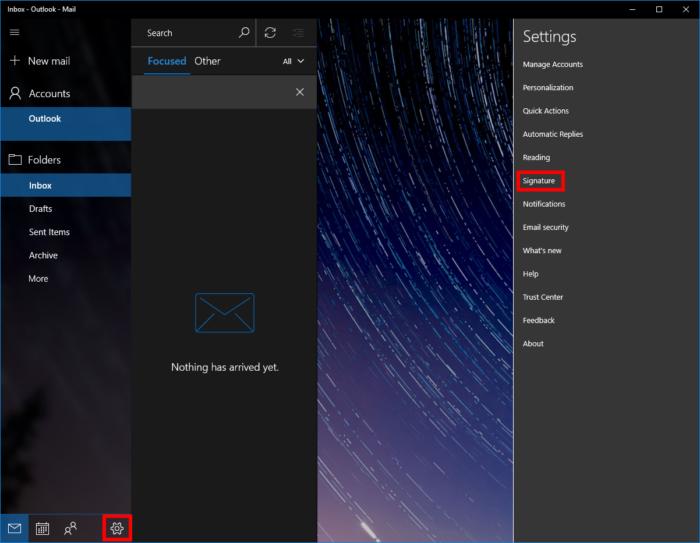Image resolution: width=700 pixels, height=543 pixels.
Task: Open the People app icon
Action: (71, 529)
